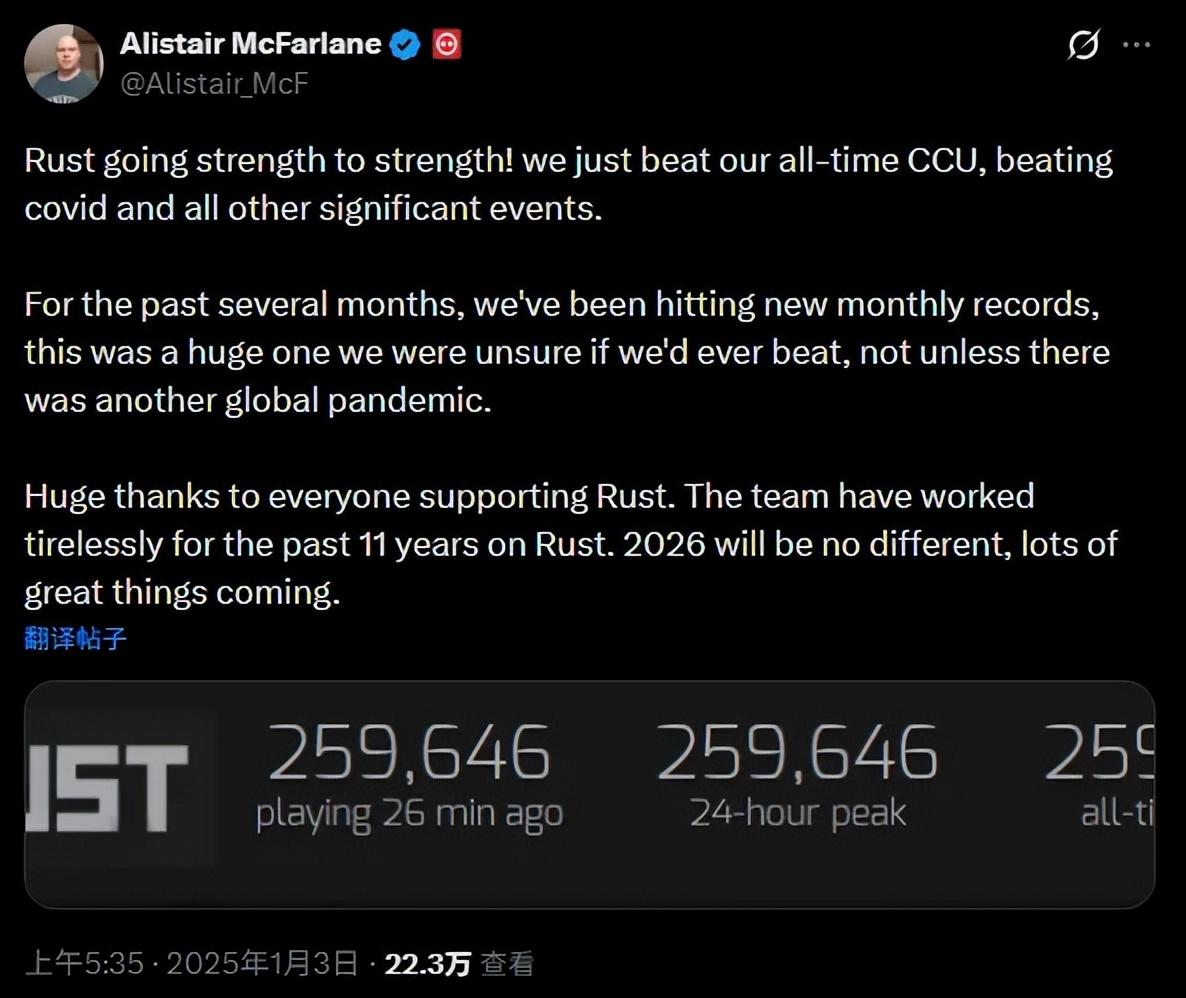Open the post time 上午5:35
The image size is (1186, 998).
[86, 963]
